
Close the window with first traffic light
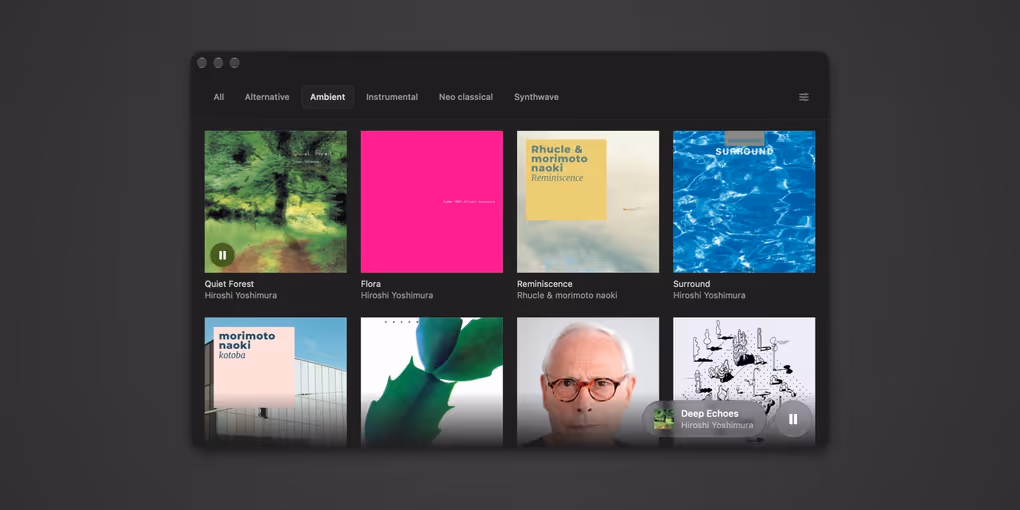point(202,62)
